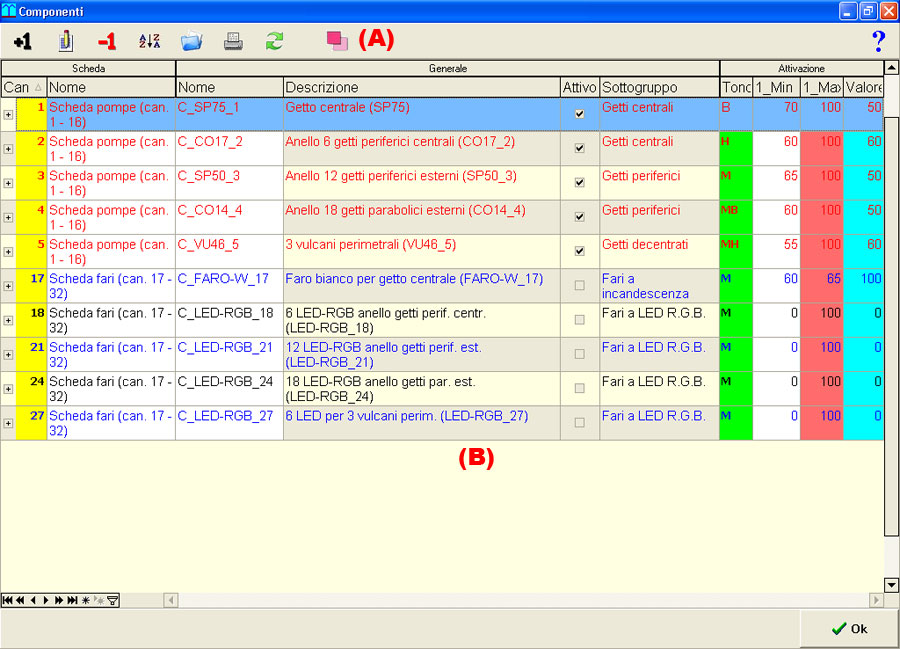Select cell '6 LED per 3 vulcani perim. (LED-RGB_27)'
The image size is (900, 649).
click(x=421, y=423)
